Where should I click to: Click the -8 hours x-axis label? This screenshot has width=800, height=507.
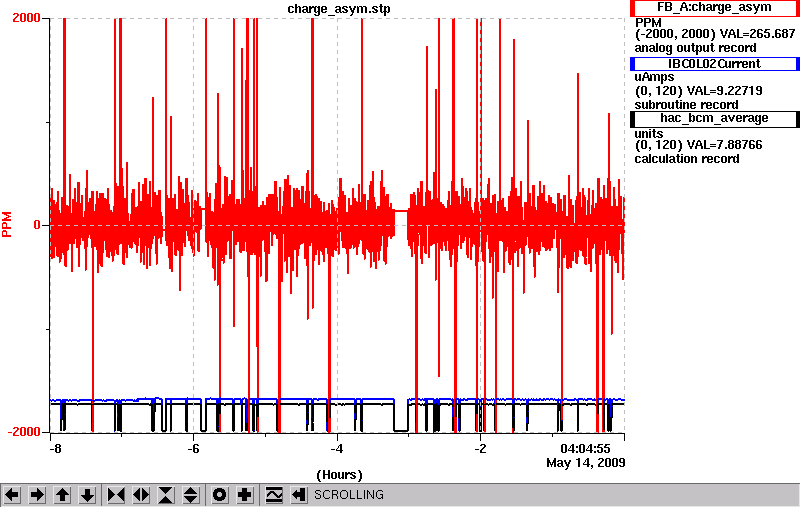(x=55, y=449)
